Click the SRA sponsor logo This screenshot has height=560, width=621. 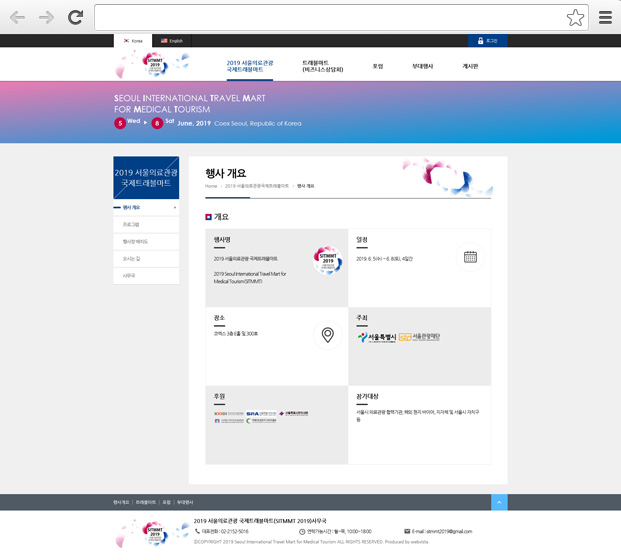261,413
